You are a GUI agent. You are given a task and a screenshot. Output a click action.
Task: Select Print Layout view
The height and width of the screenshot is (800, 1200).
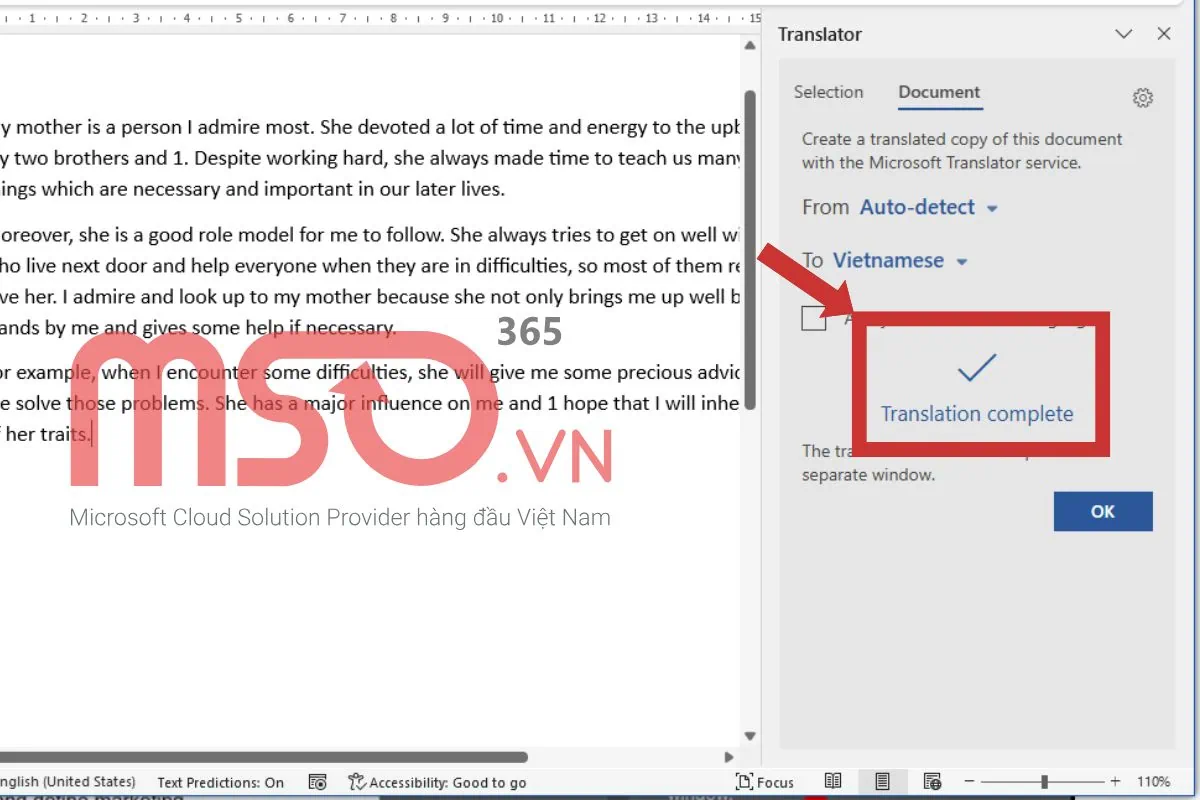[x=883, y=782]
